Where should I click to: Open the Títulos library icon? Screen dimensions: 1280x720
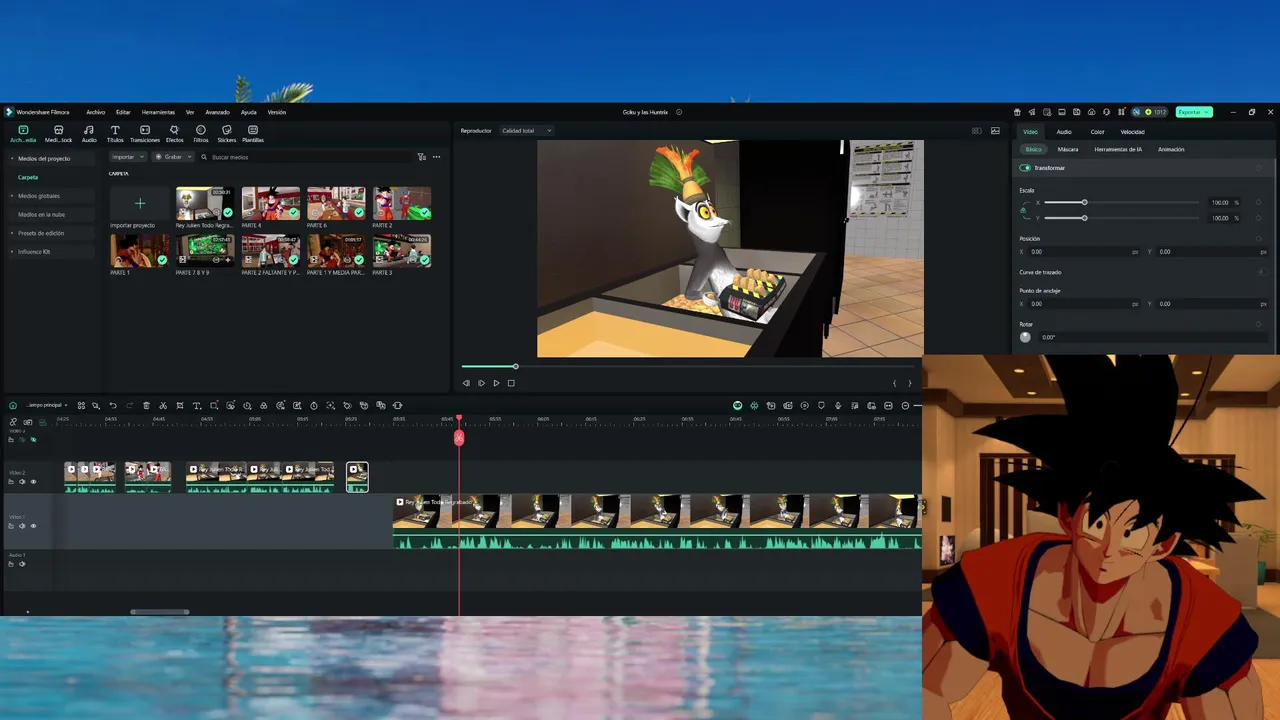[x=115, y=133]
